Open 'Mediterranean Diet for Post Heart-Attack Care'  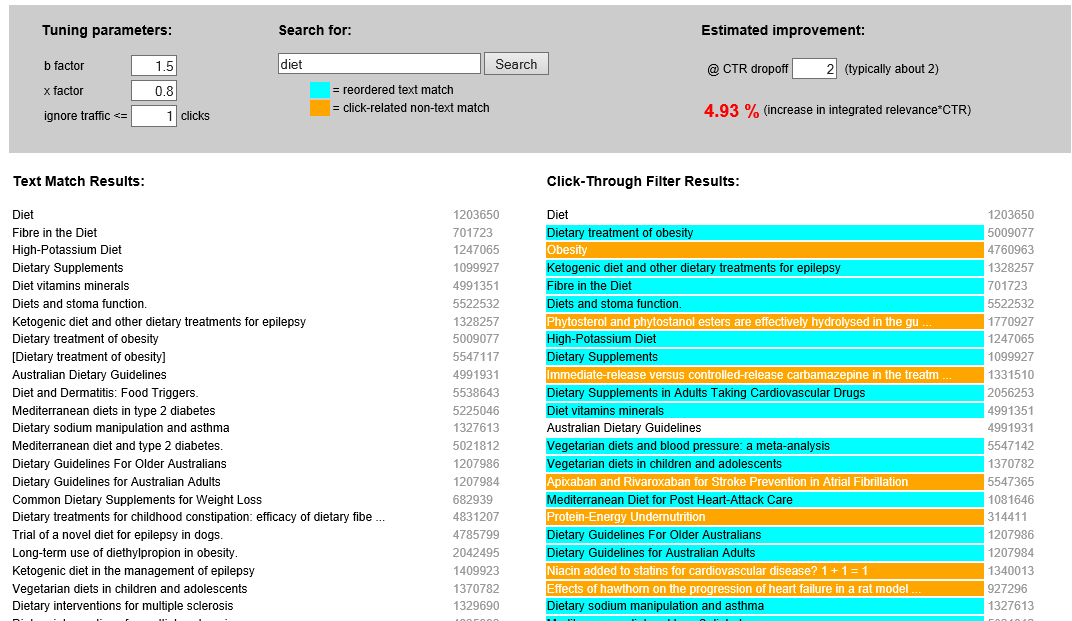(670, 500)
